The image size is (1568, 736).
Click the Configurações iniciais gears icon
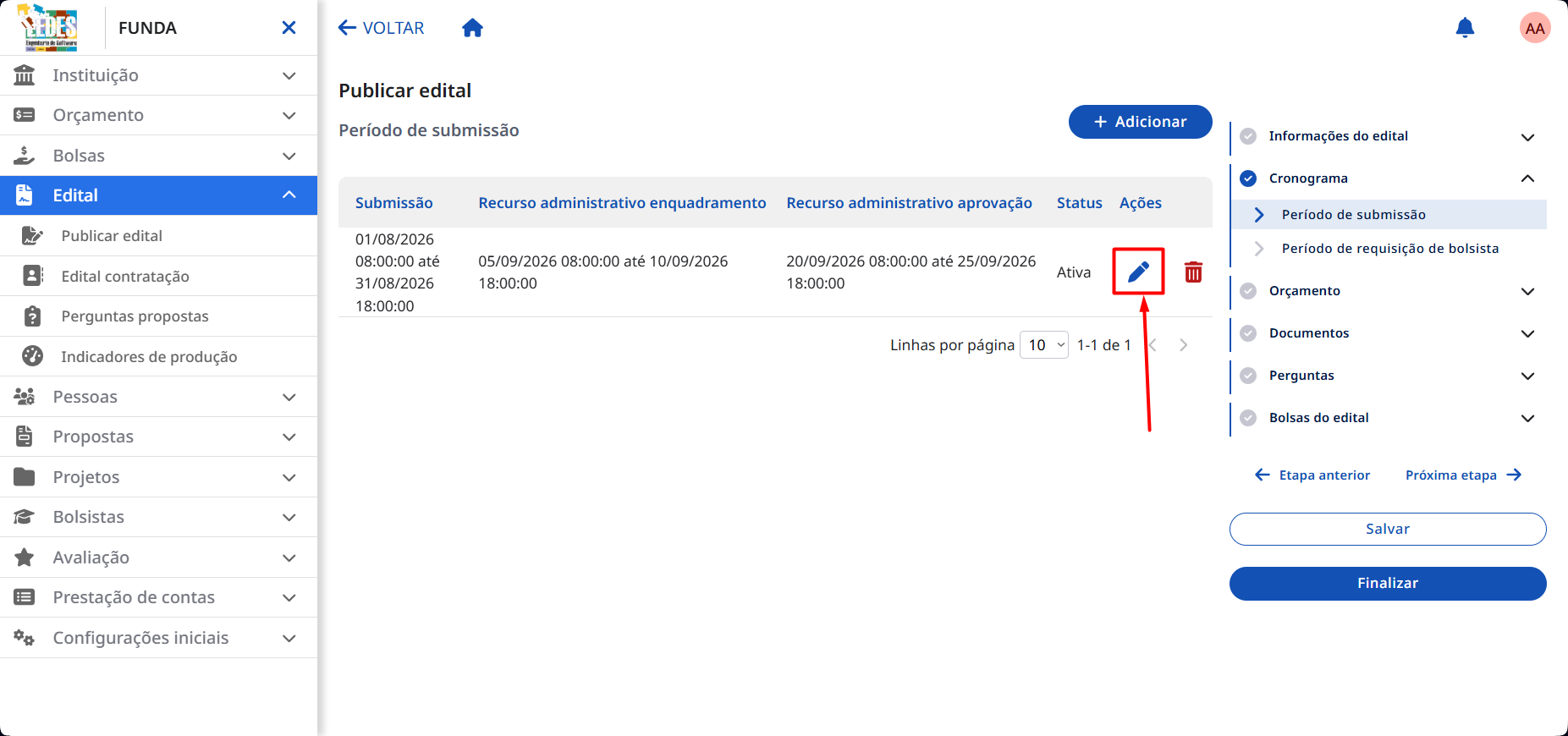click(25, 638)
